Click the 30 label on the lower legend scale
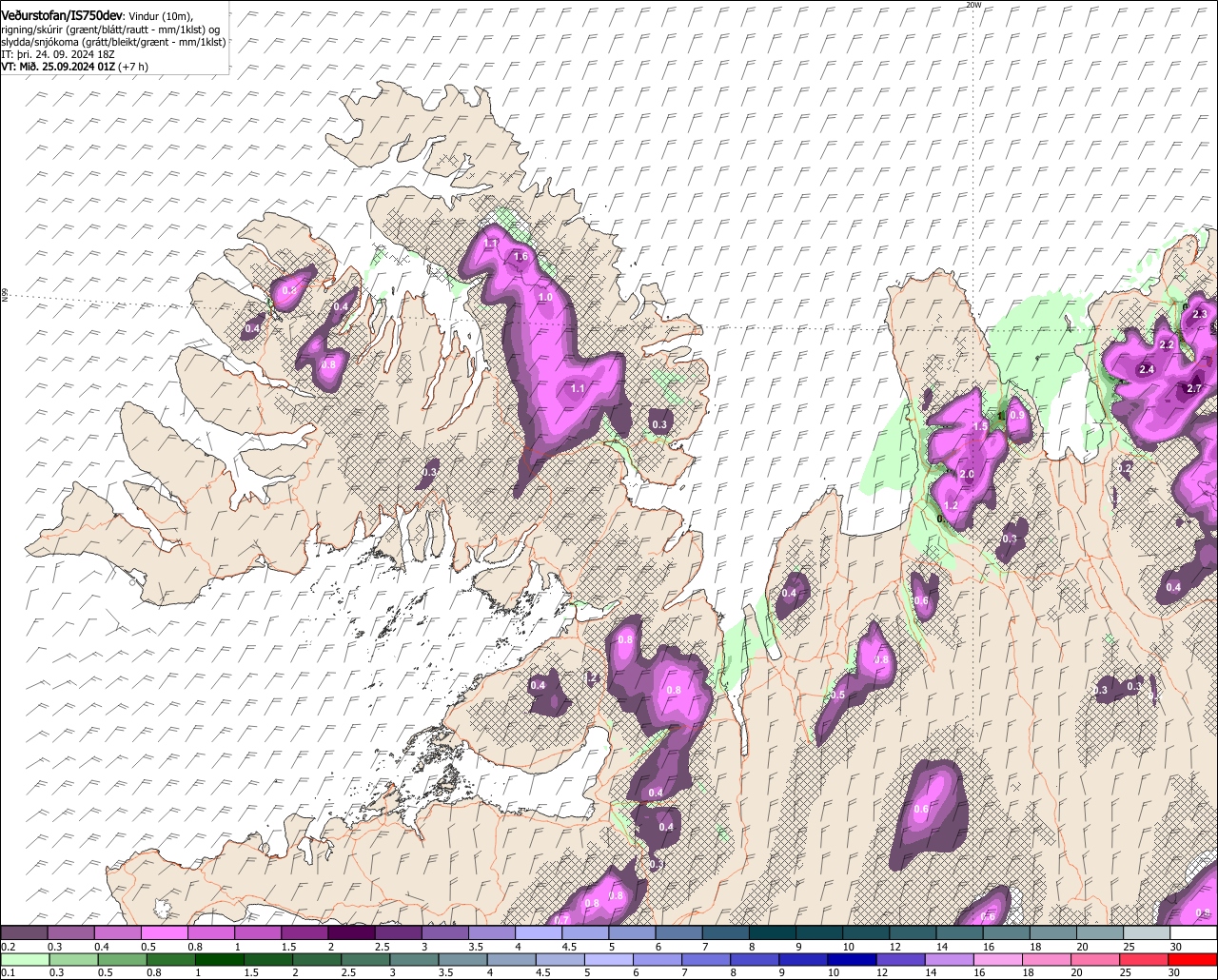This screenshot has height=980, width=1218. (x=1173, y=972)
